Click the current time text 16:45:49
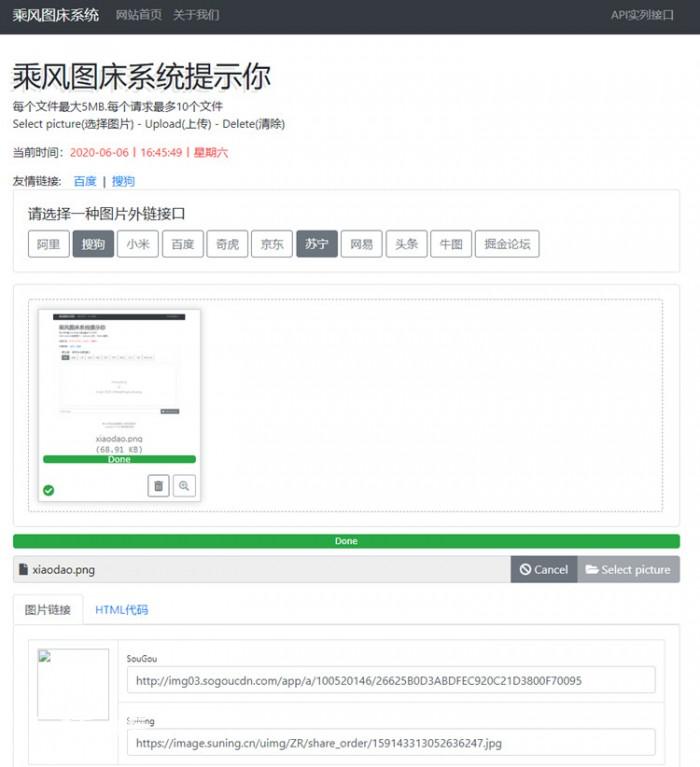The width and height of the screenshot is (700, 767). (x=161, y=153)
